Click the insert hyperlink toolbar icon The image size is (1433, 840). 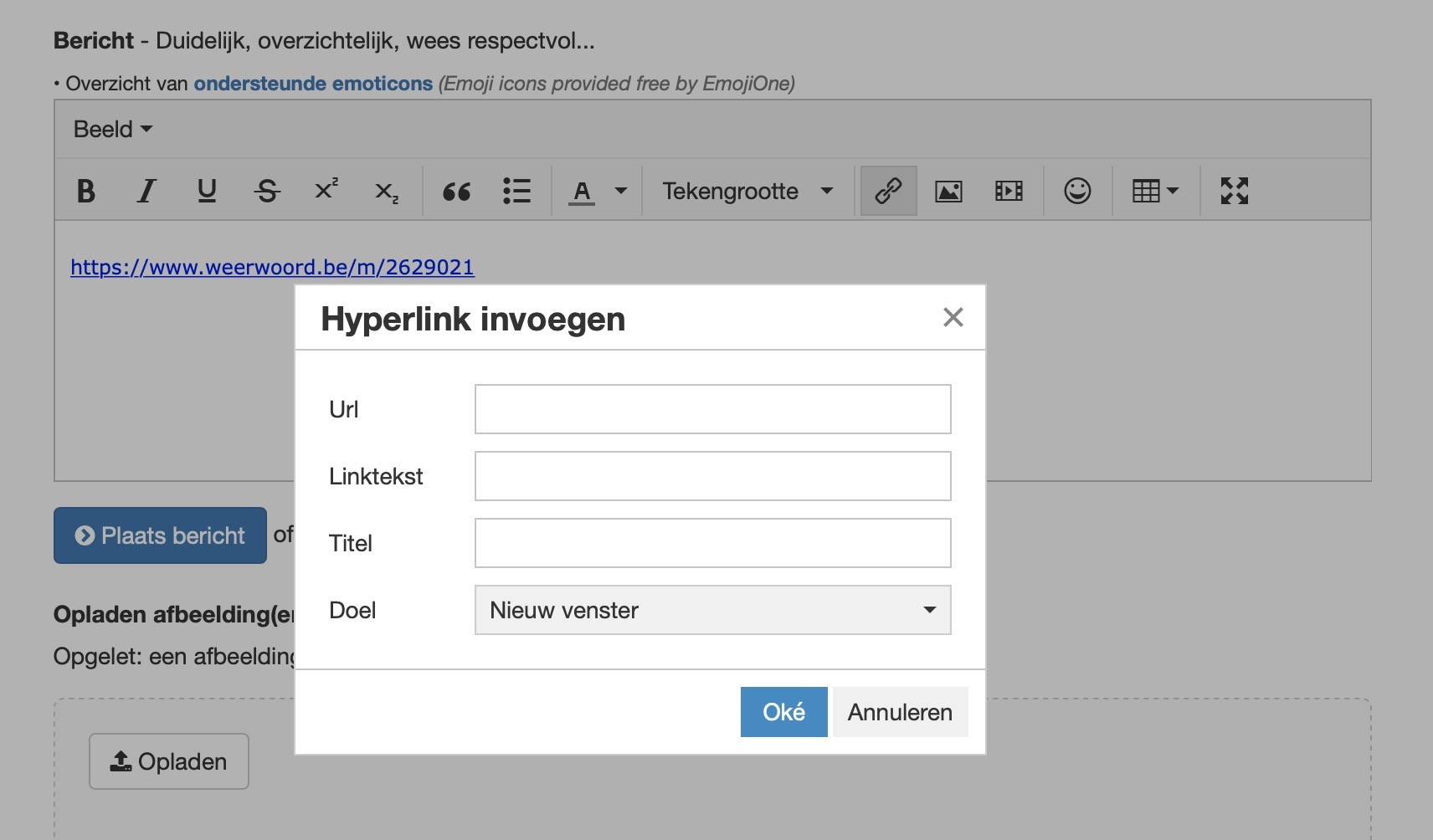[888, 192]
